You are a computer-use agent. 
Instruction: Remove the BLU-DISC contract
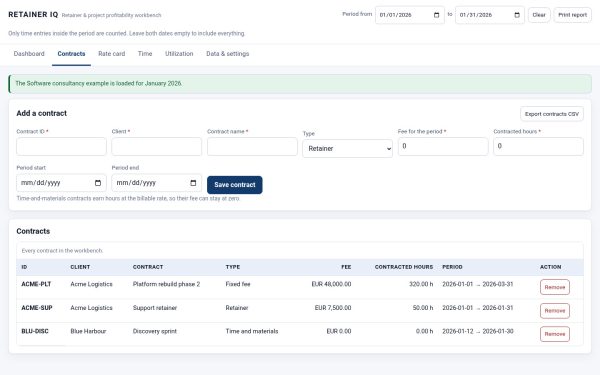555,334
